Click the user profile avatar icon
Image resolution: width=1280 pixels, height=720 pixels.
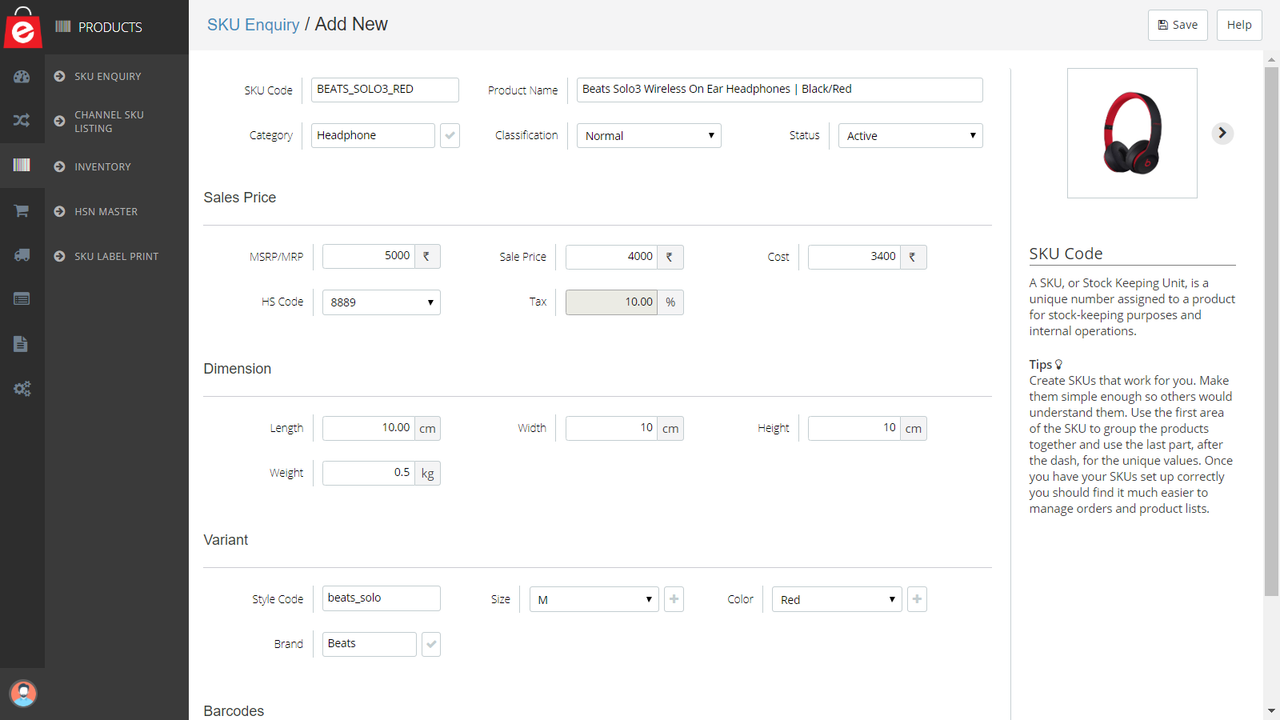[x=22, y=693]
